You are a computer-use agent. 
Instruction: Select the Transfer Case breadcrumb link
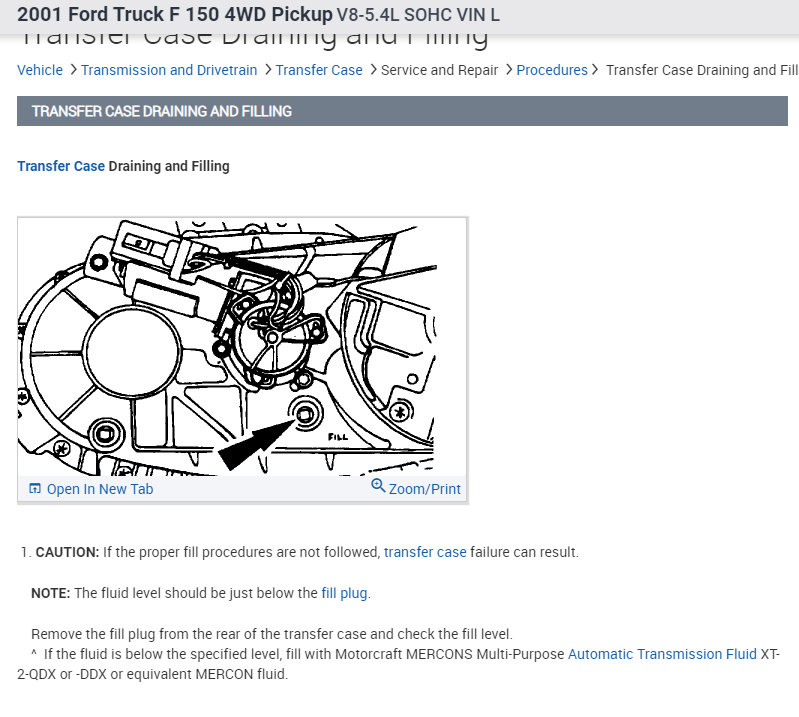click(319, 70)
